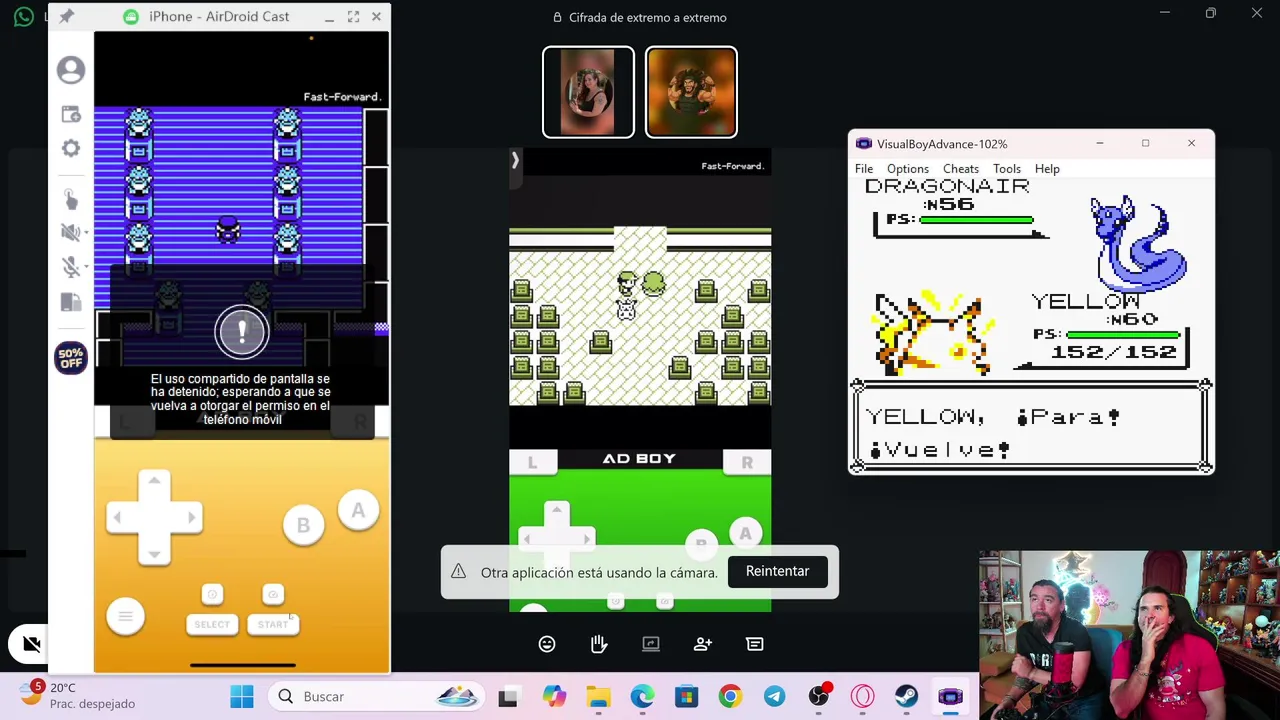The image size is (1280, 720).
Task: Click the WhatsApp icon in title bar
Action: (24, 16)
